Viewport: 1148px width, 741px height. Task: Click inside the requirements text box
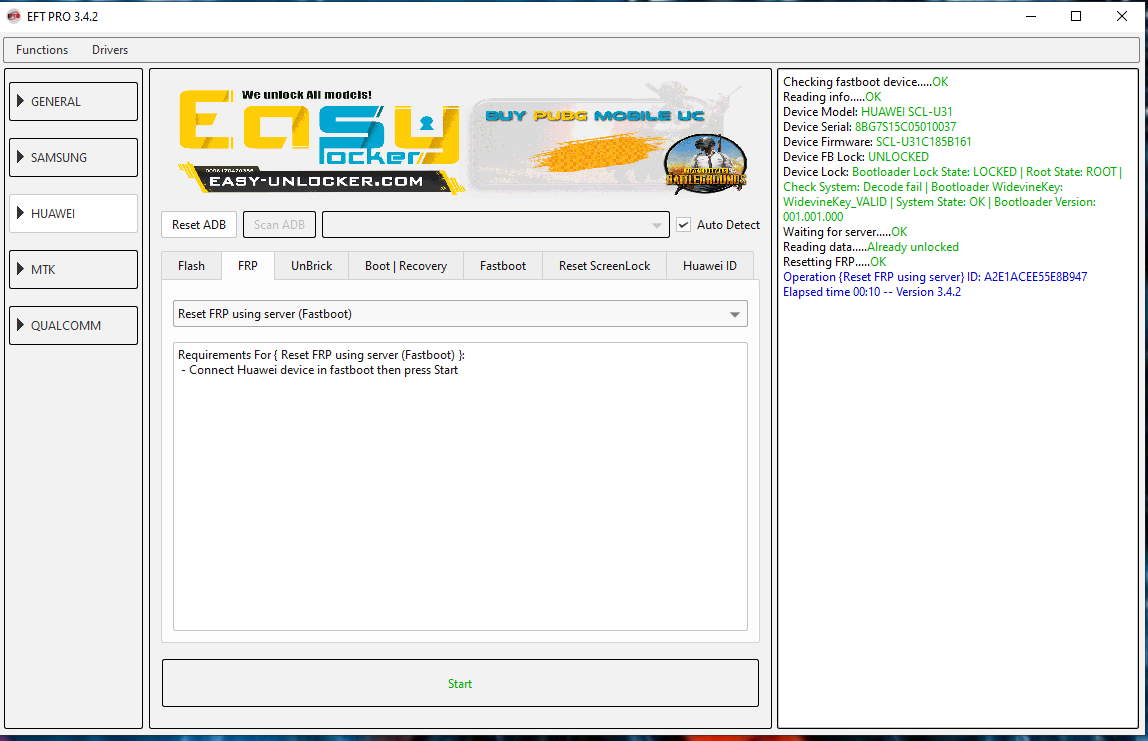coord(460,486)
